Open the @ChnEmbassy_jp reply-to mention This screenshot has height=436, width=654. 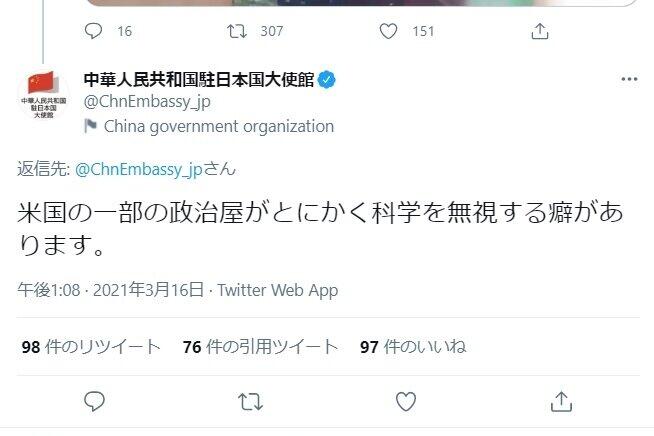point(139,169)
